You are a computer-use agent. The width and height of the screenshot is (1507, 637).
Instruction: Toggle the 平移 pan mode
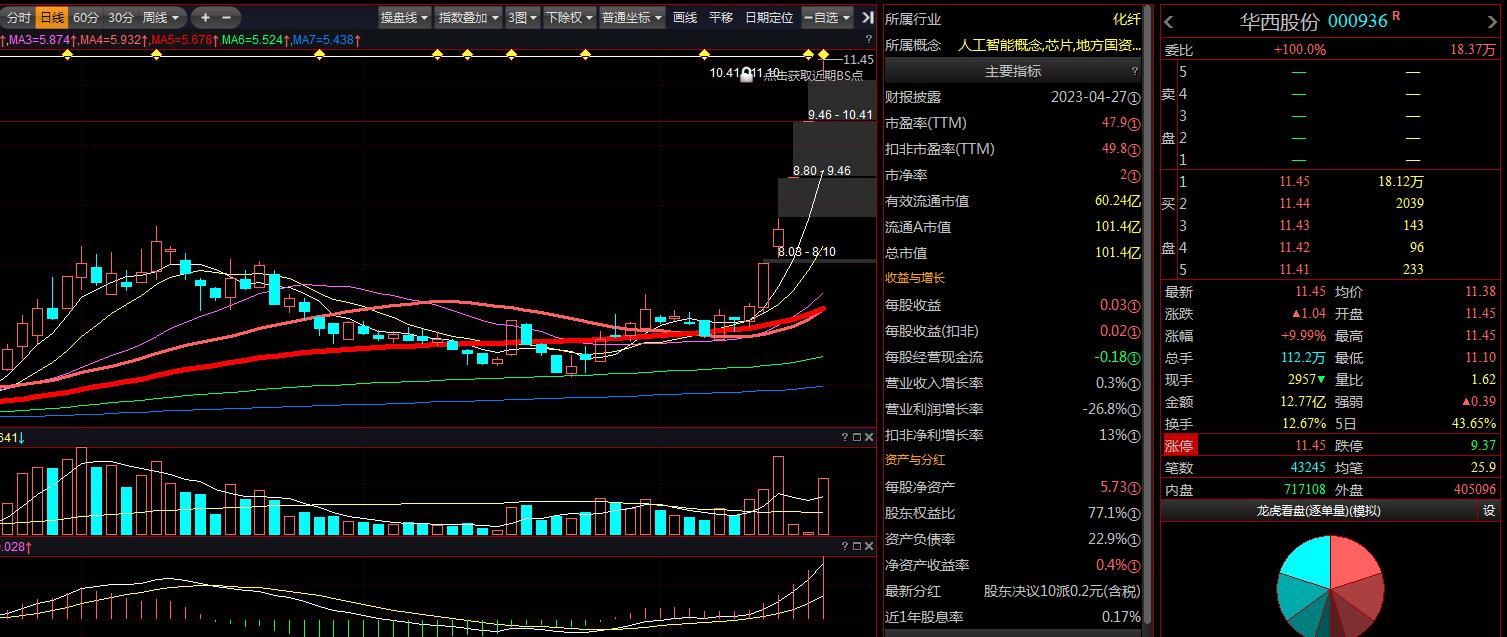[720, 18]
